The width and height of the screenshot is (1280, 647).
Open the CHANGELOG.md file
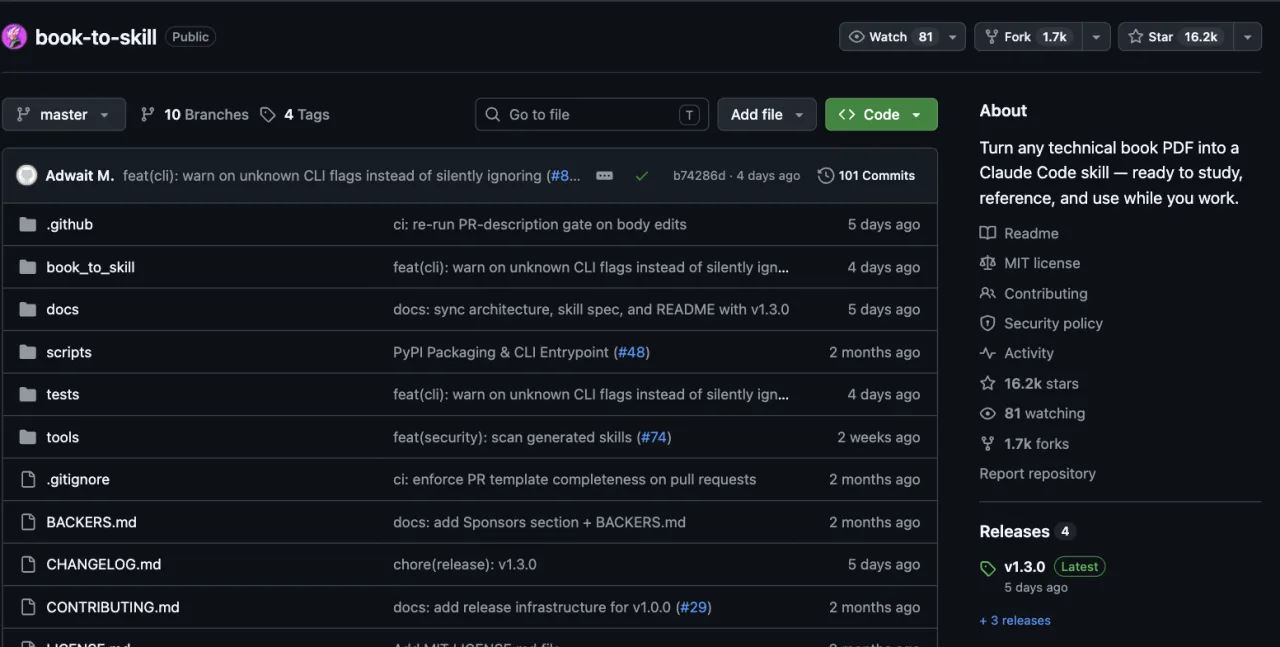(103, 564)
